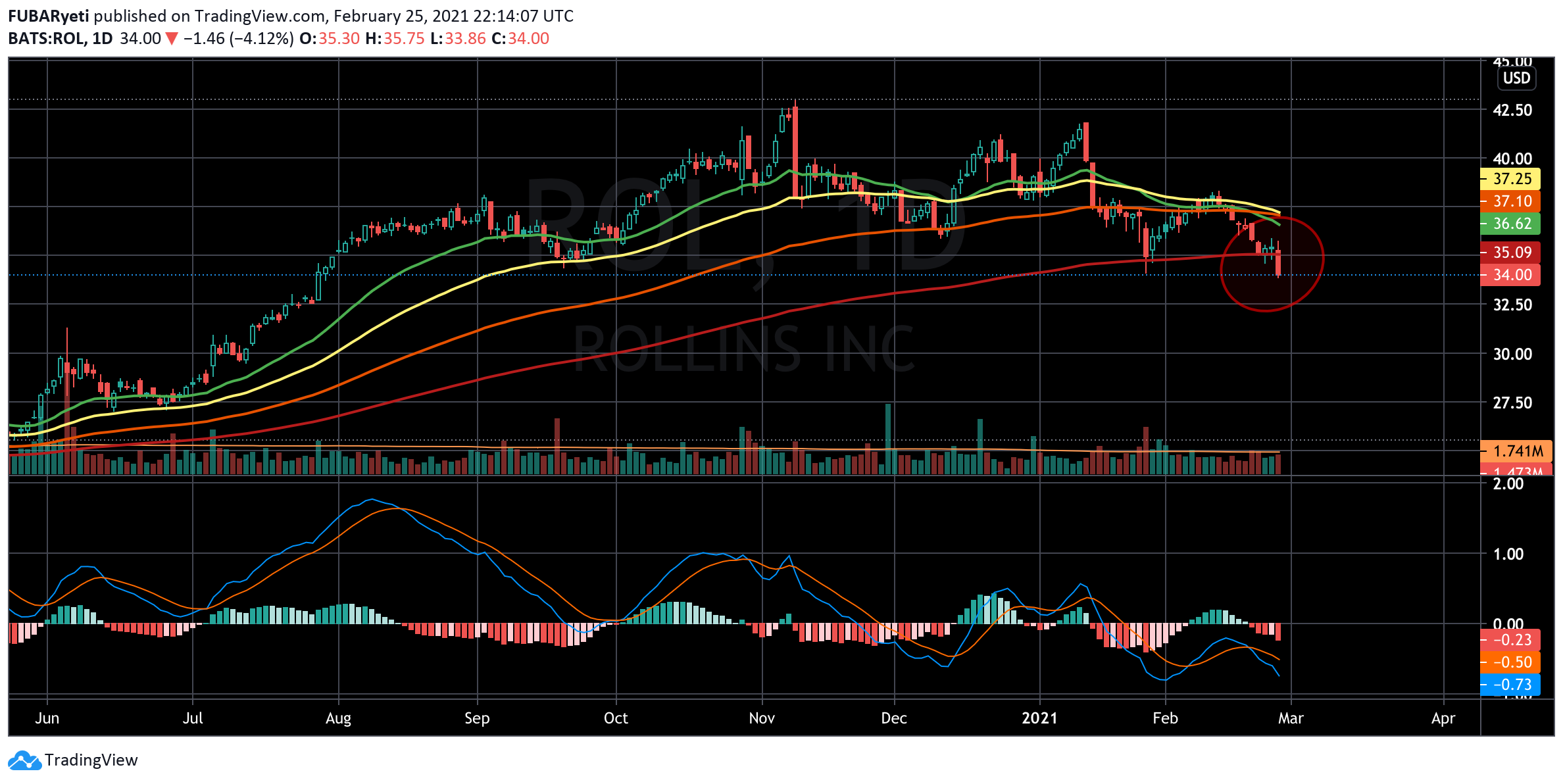Click the Dec label on time axis
1563x784 pixels.
pos(894,718)
